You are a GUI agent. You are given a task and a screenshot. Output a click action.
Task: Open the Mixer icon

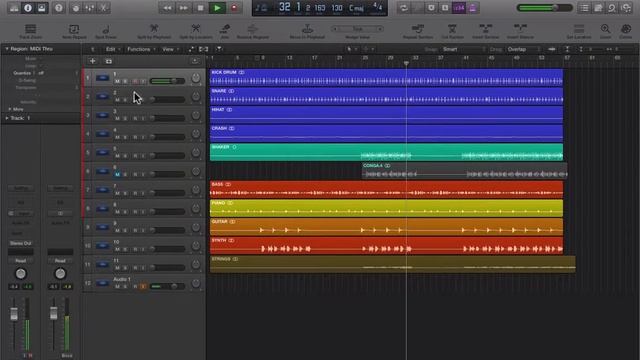click(90, 8)
